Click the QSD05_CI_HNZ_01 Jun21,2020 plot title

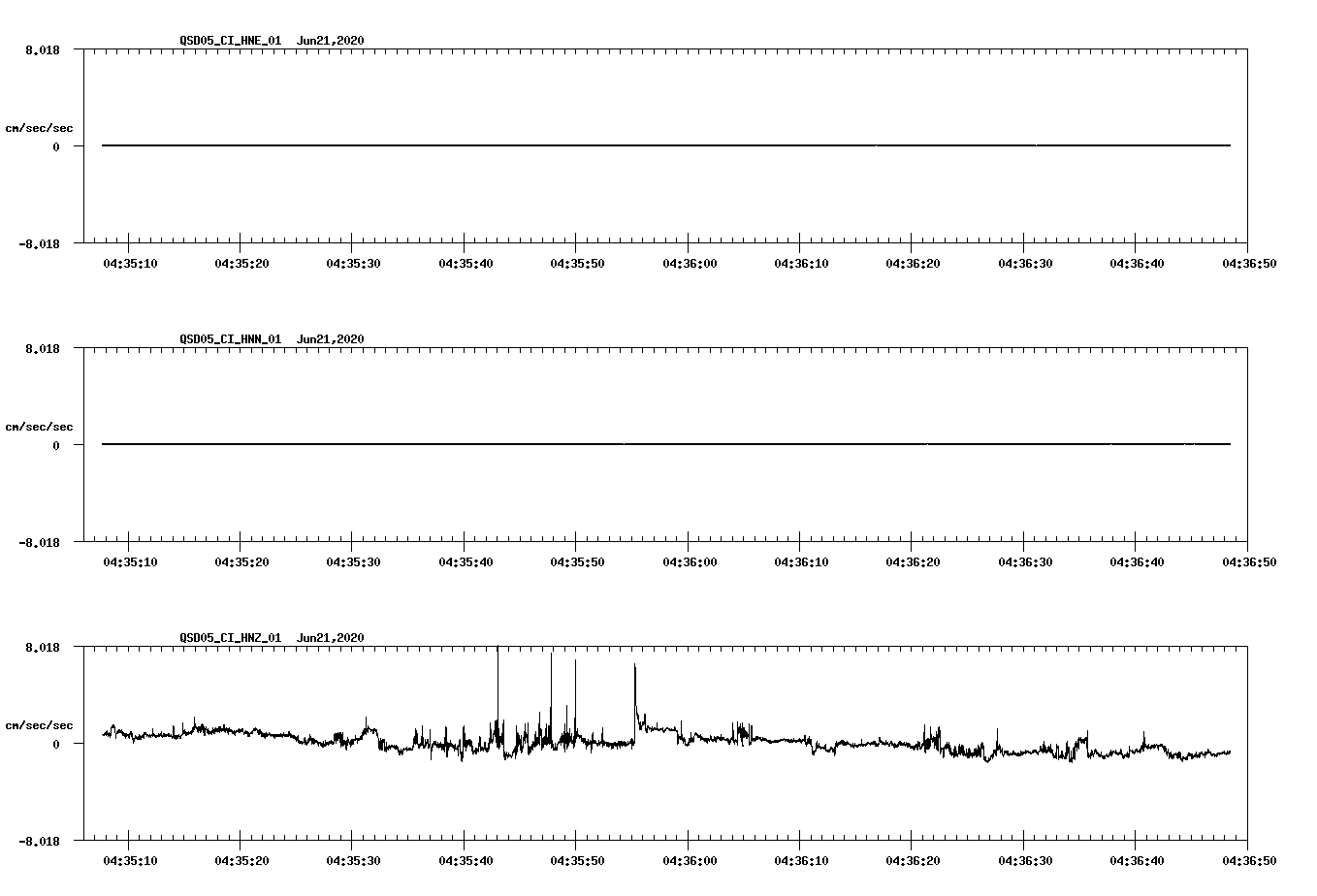click(272, 638)
